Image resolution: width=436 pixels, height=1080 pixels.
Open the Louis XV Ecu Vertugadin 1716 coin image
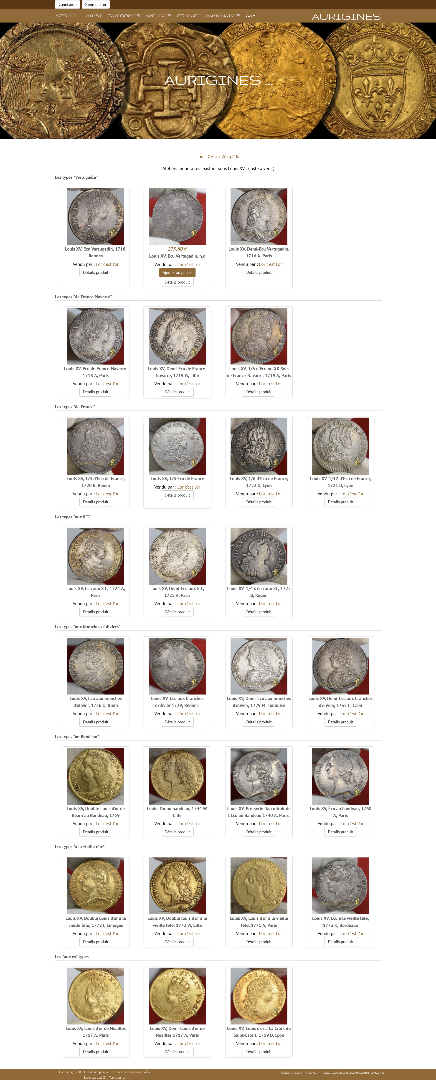[x=96, y=216]
